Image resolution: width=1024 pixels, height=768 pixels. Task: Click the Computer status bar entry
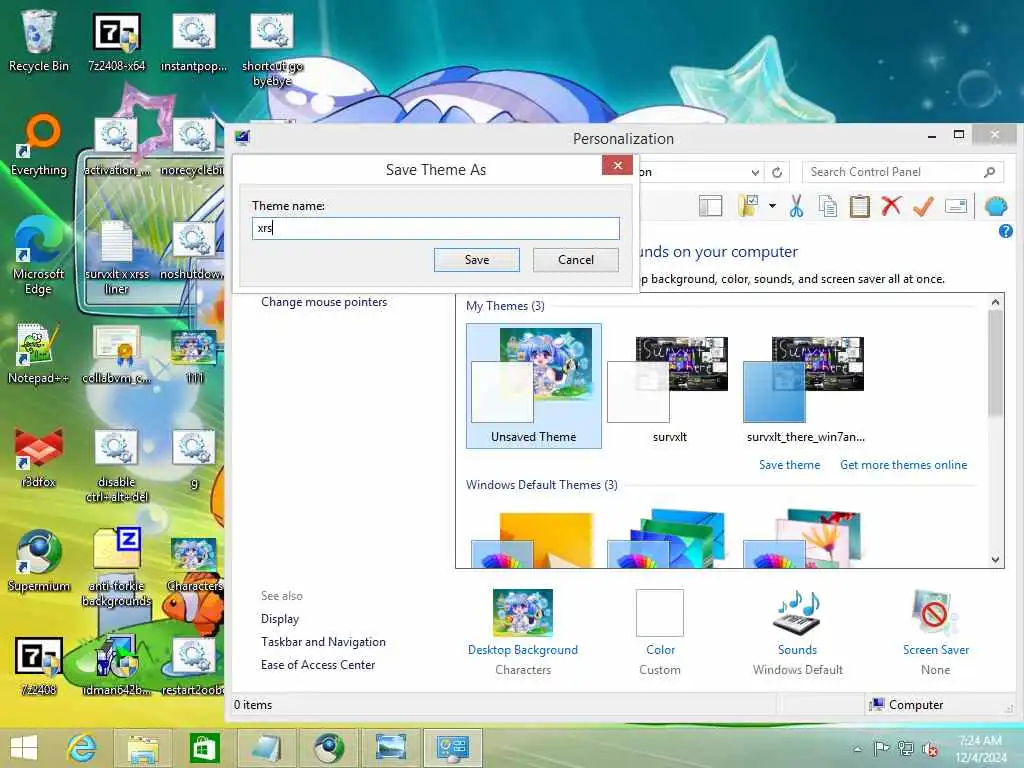pos(906,705)
